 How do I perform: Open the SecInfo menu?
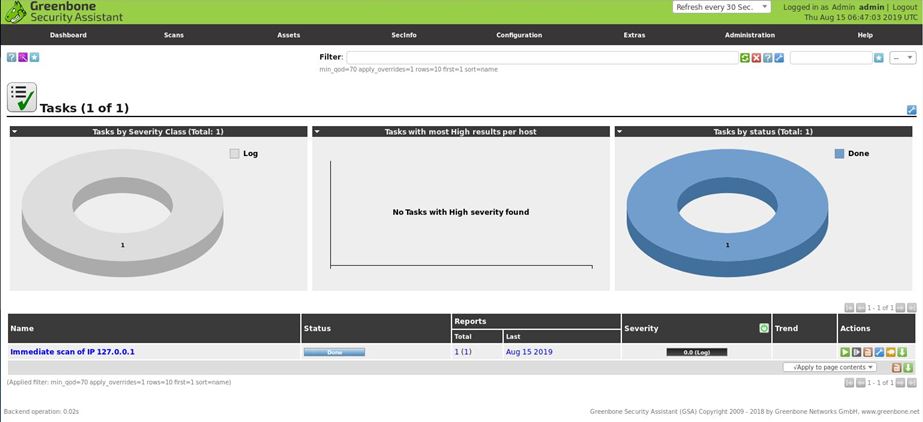point(404,35)
